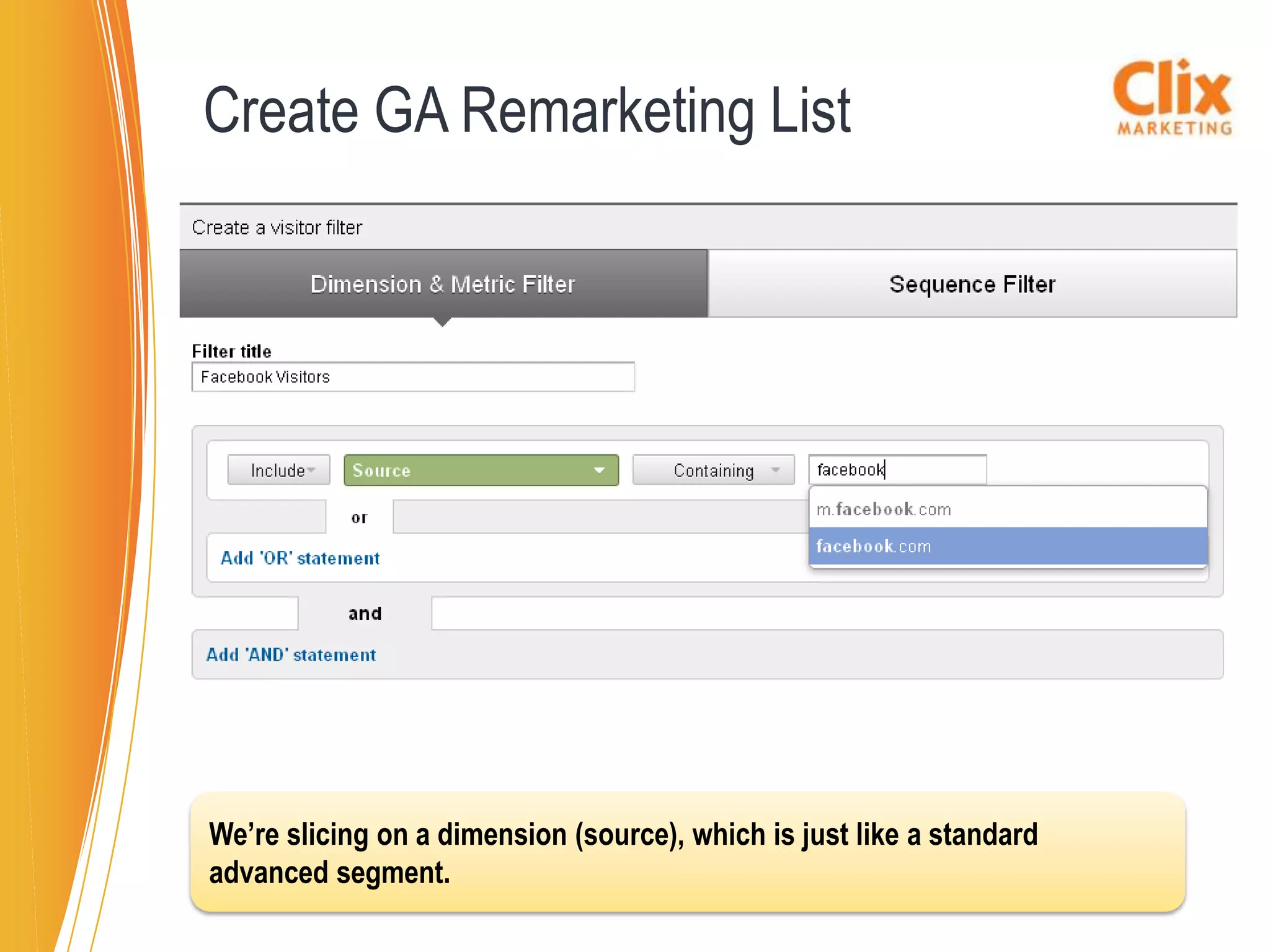1270x952 pixels.
Task: Open the Source dimension dropdown
Action: point(481,470)
